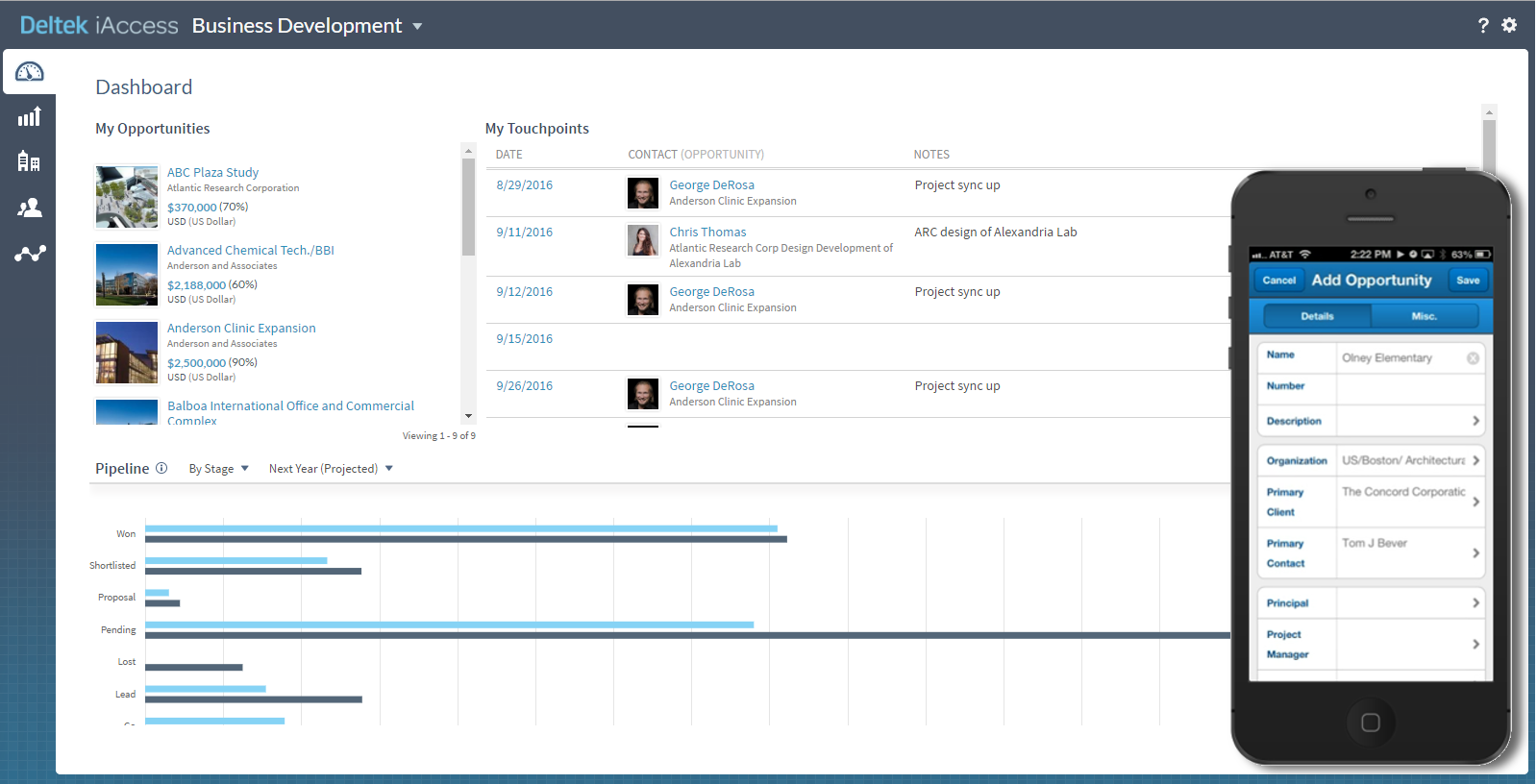Click the Pipeline info icon
Viewport: 1537px width, 784px height.
coord(161,468)
